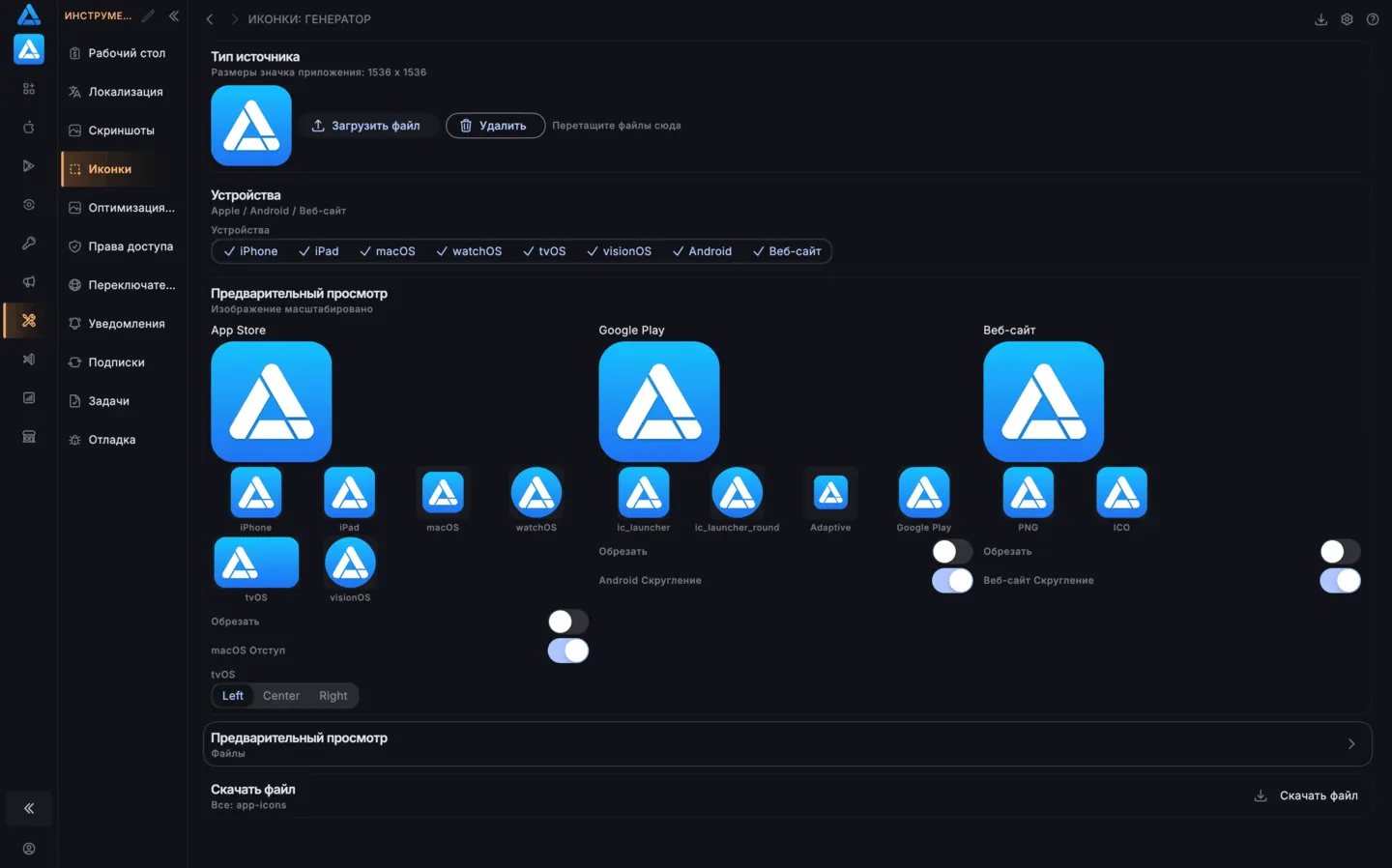
Task: Click Скачать файл download button
Action: pos(1306,796)
